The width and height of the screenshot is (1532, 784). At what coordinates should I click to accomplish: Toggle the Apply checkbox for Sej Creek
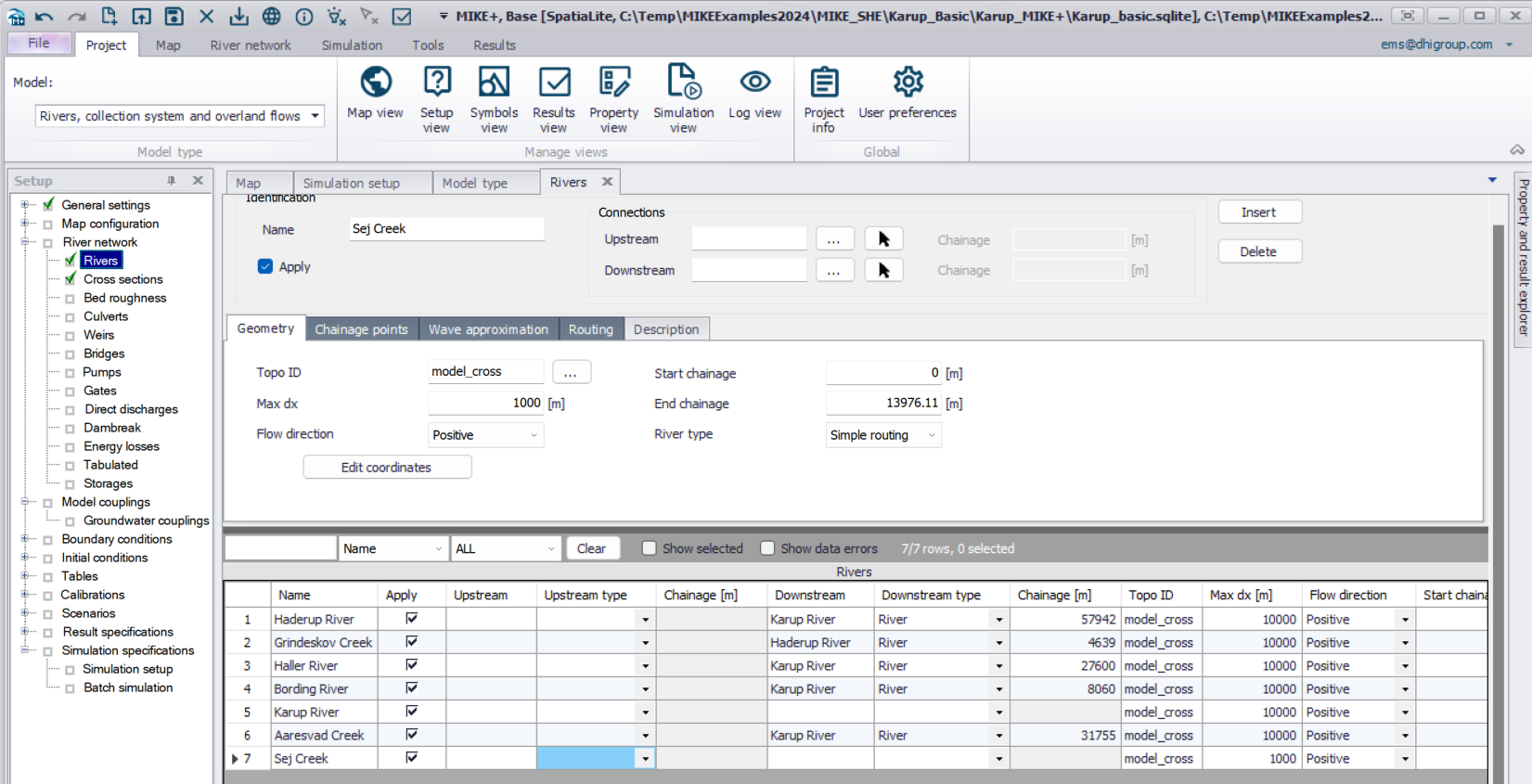(265, 266)
